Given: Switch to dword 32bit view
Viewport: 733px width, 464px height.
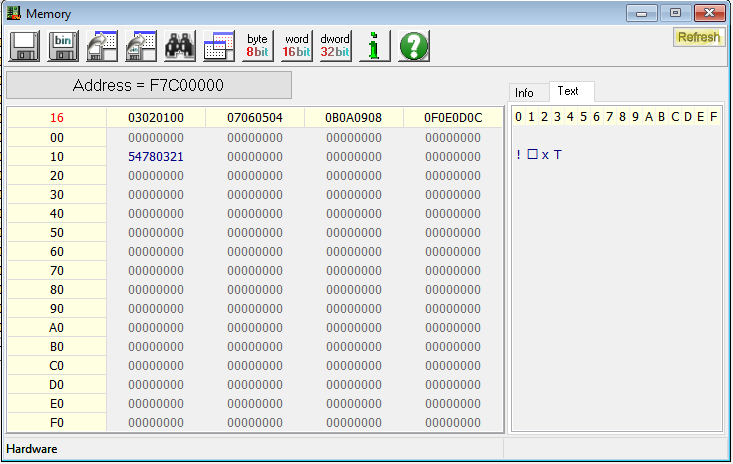Looking at the screenshot, I should coord(335,46).
